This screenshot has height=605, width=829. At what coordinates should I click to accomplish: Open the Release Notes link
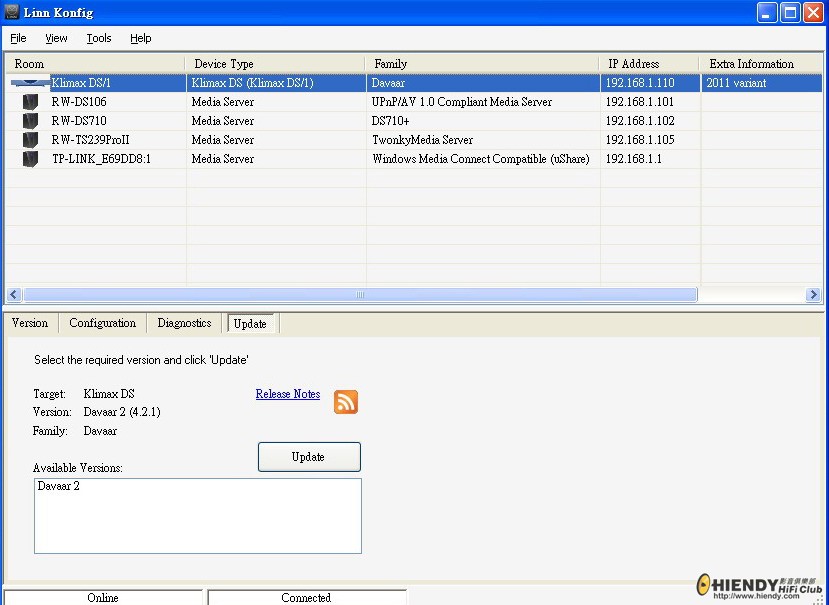tap(288, 394)
